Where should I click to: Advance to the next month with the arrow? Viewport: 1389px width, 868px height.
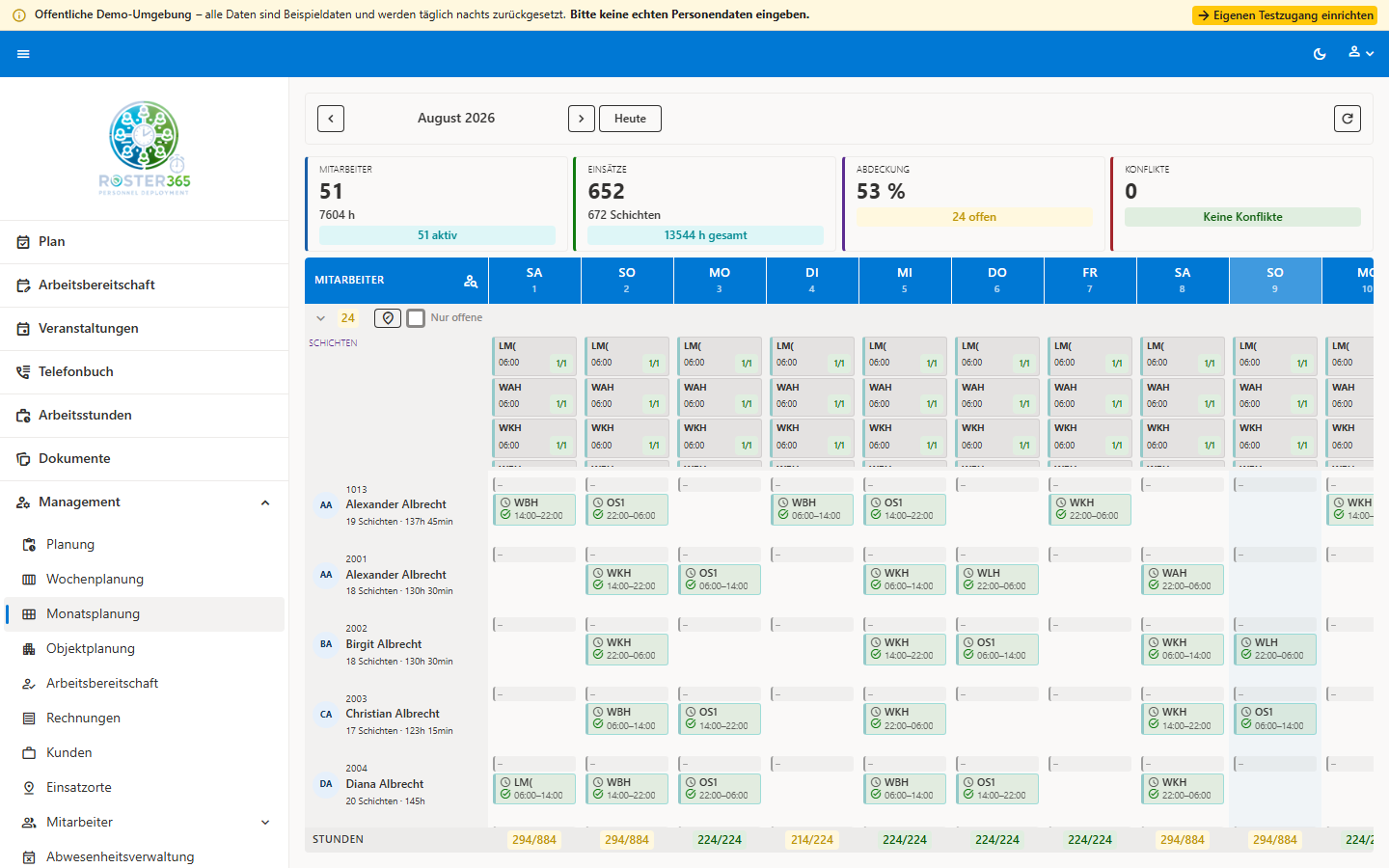(582, 119)
